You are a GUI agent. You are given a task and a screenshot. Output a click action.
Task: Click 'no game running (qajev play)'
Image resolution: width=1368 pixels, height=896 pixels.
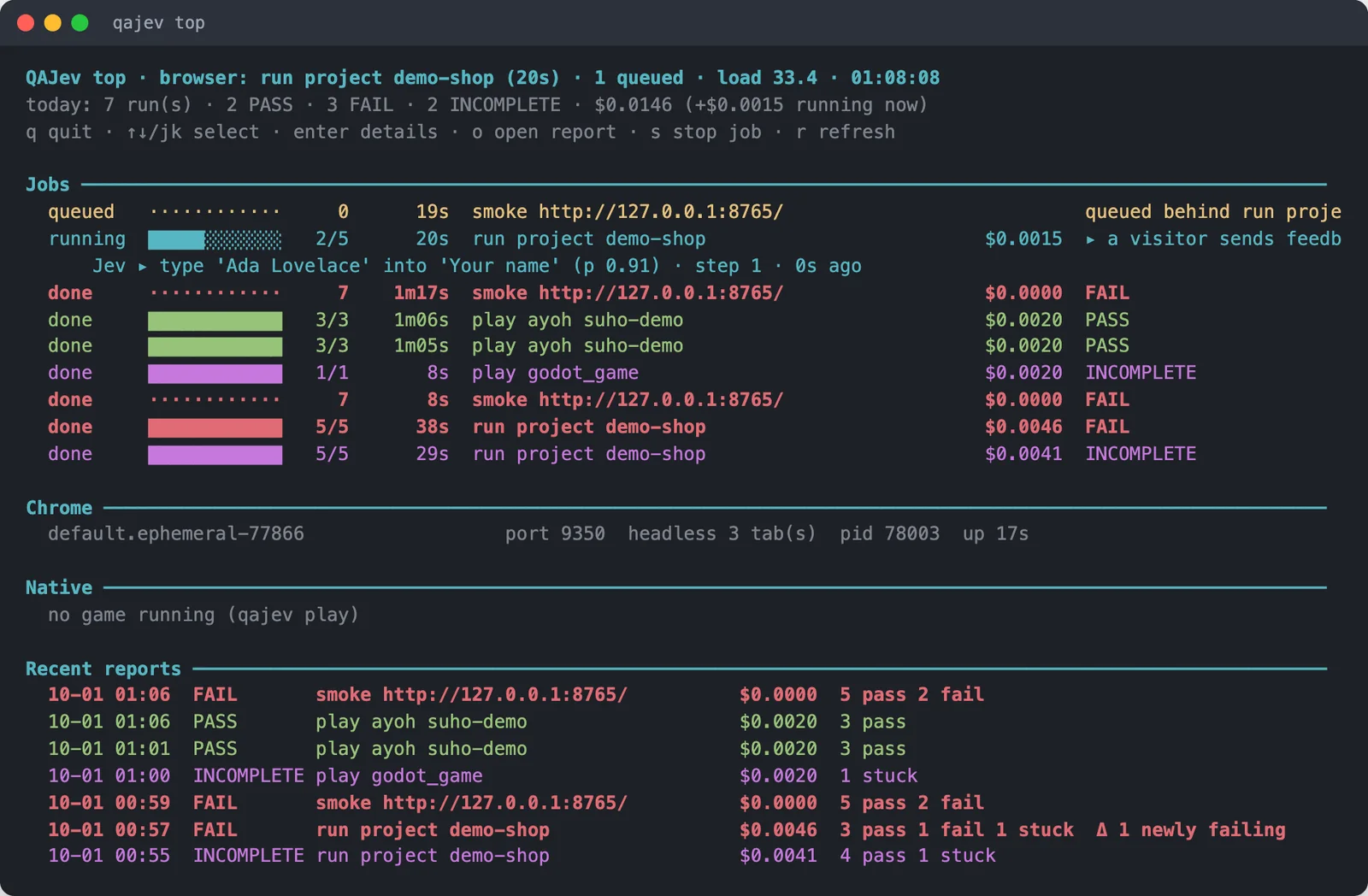coord(203,615)
